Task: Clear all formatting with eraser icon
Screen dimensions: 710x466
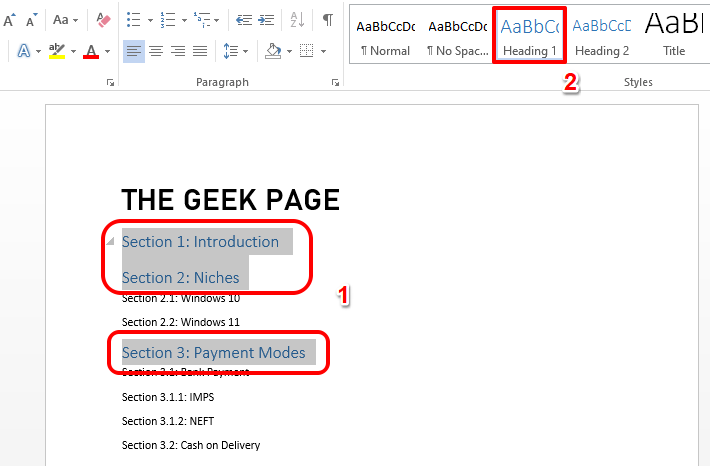Action: click(x=104, y=20)
